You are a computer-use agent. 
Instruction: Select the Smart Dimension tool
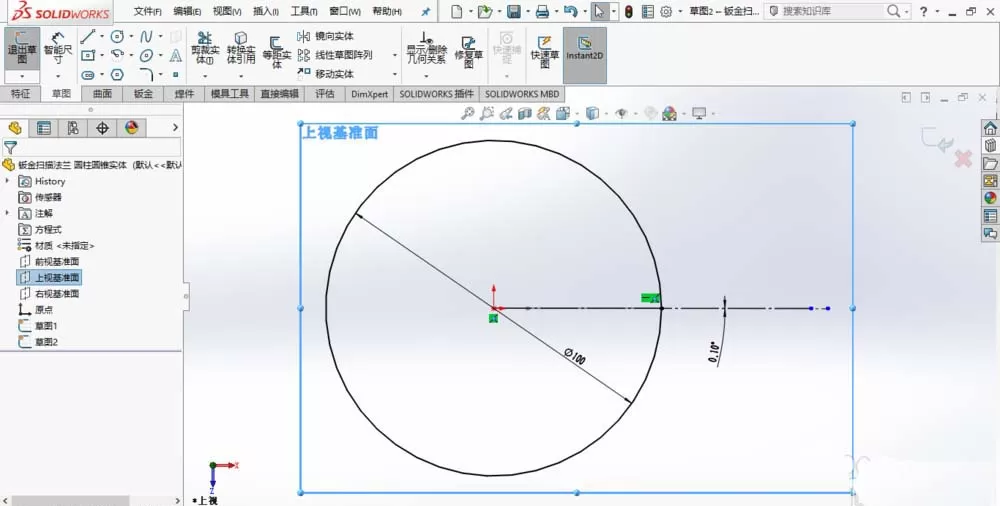tap(58, 48)
